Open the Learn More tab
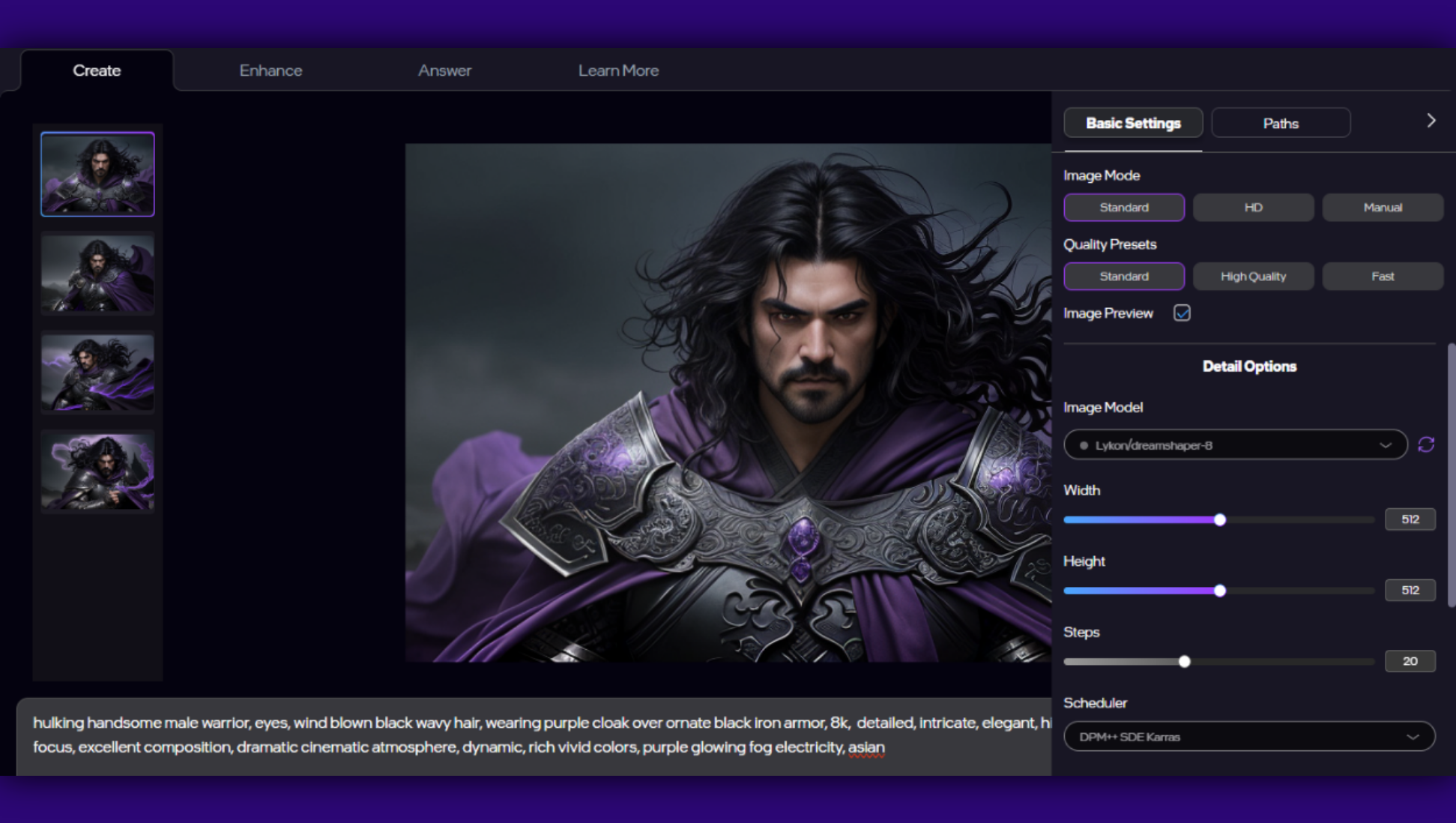The height and width of the screenshot is (823, 1456). tap(618, 70)
